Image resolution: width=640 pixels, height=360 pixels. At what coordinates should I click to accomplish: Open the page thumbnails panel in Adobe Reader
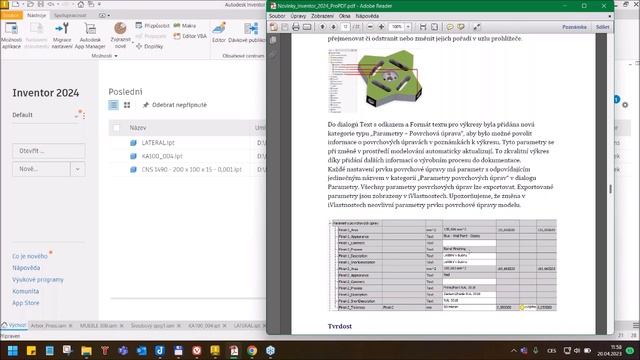coord(273,40)
